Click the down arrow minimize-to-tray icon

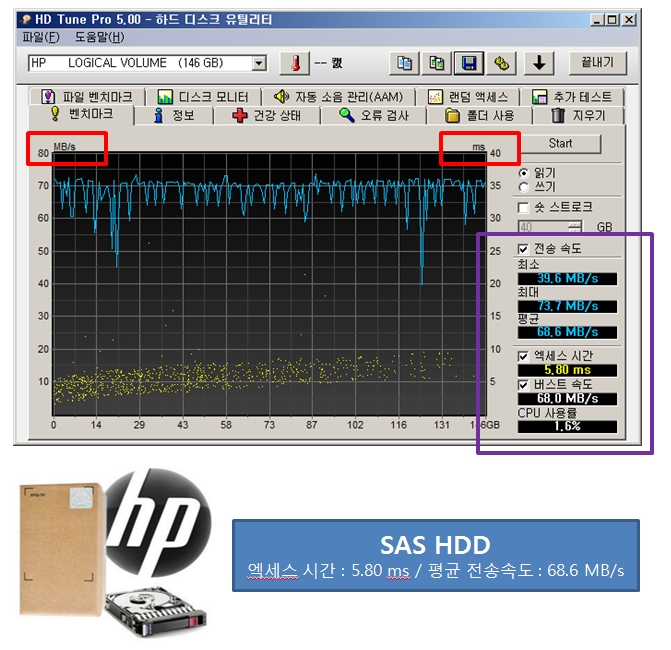[x=539, y=63]
